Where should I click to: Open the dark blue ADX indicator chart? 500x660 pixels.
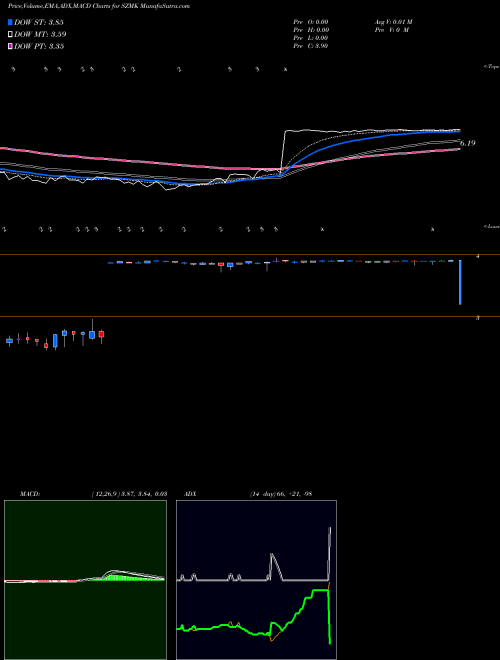[256, 580]
